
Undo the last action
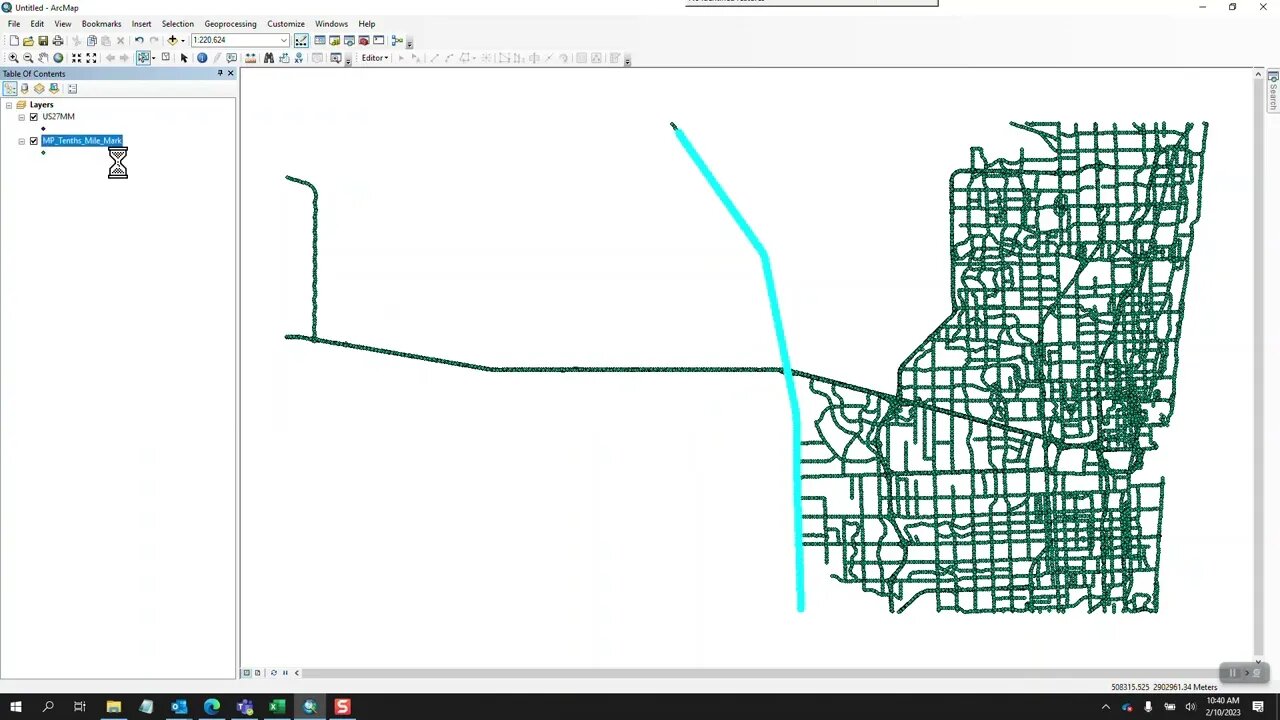[x=139, y=40]
